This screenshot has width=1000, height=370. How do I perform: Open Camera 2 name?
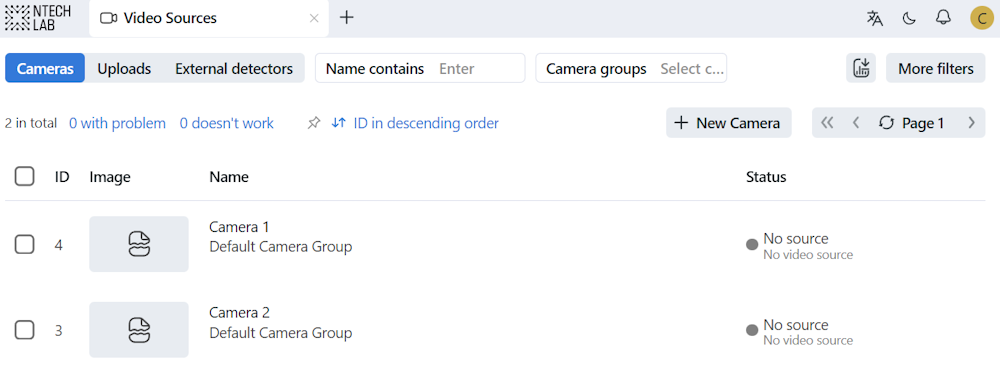pyautogui.click(x=239, y=313)
